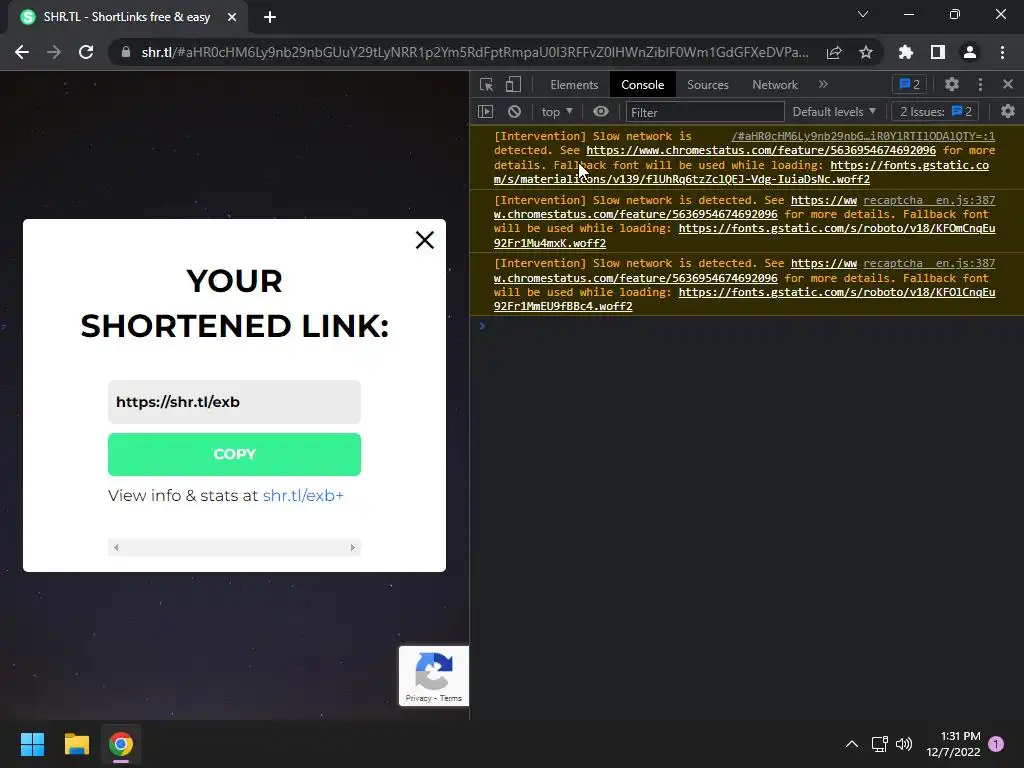Screen dimensions: 1024x768
Task: Select the Console tab
Action: click(643, 85)
